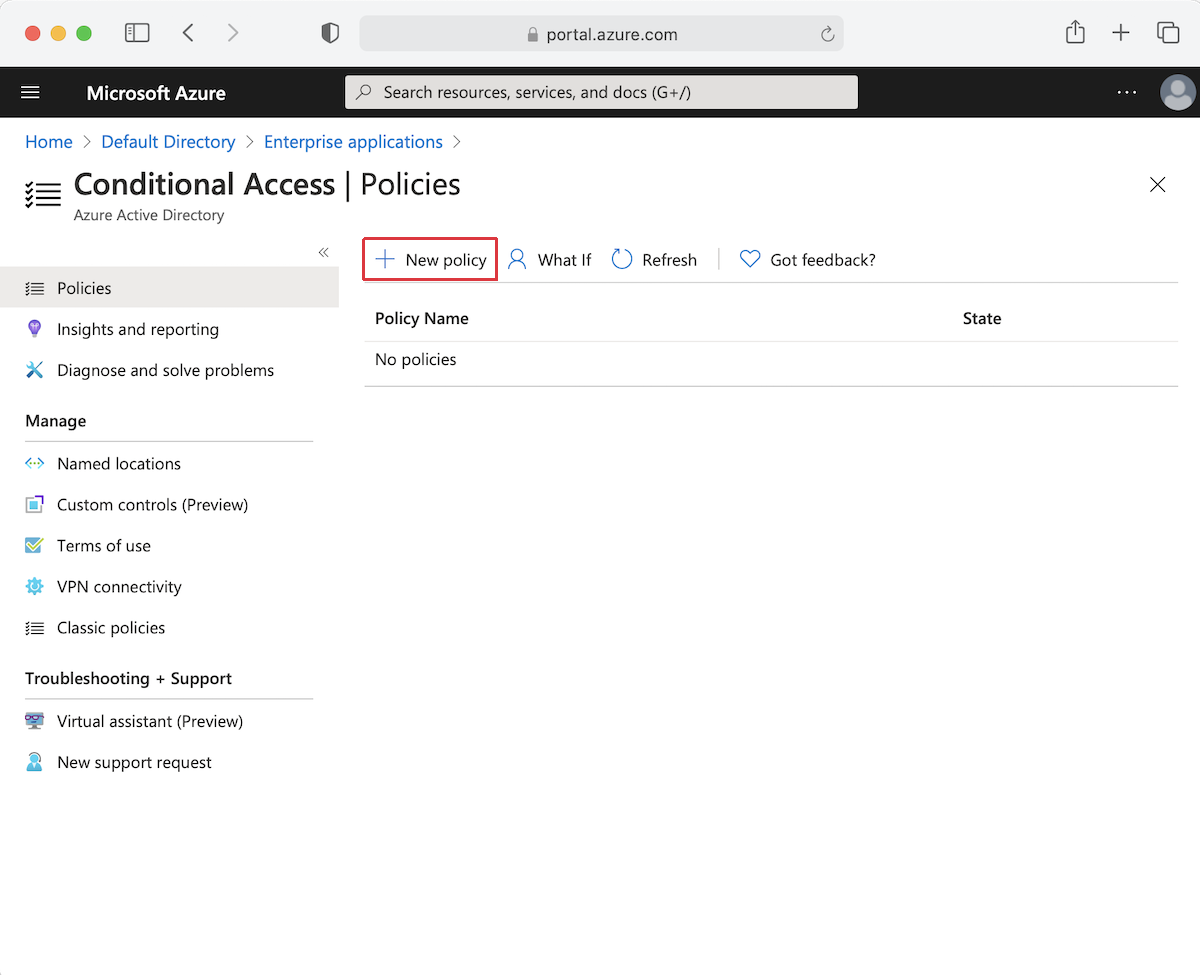Navigate to Enterprise applications breadcrumb

click(x=353, y=141)
